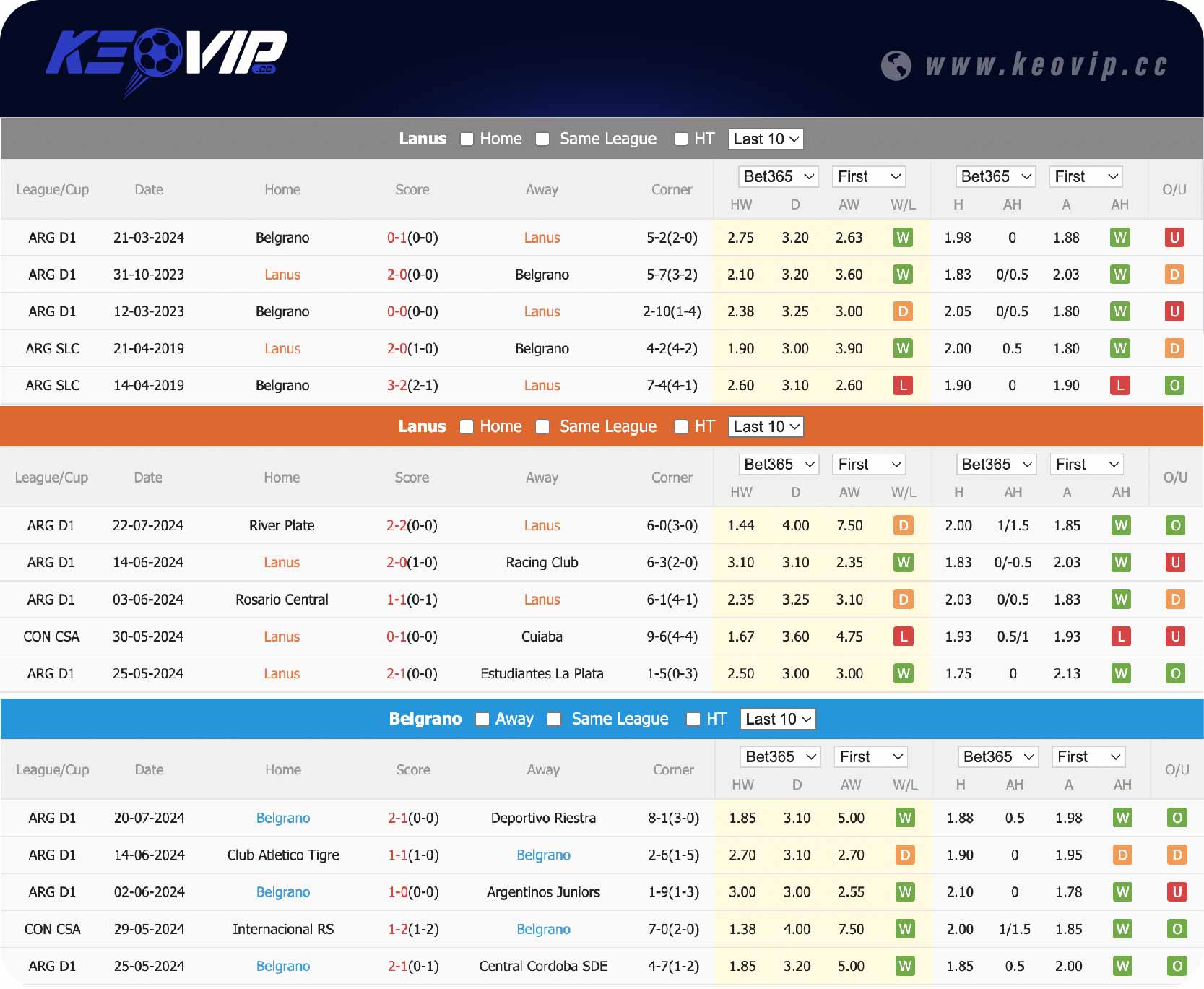Image resolution: width=1204 pixels, height=989 pixels.
Task: Click green O badge in Central Cordoba SDE row
Action: pos(1177,966)
